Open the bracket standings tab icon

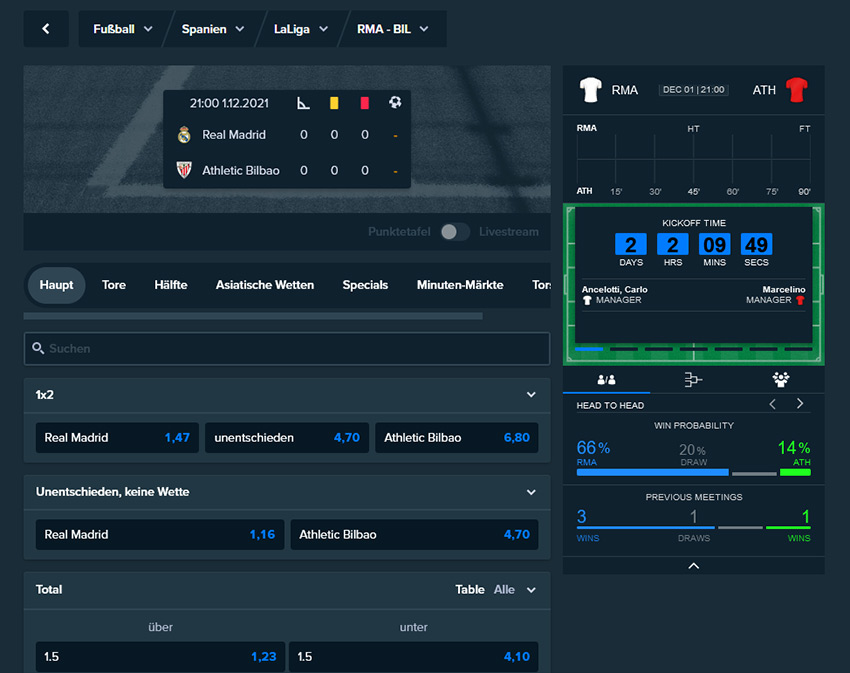[693, 380]
